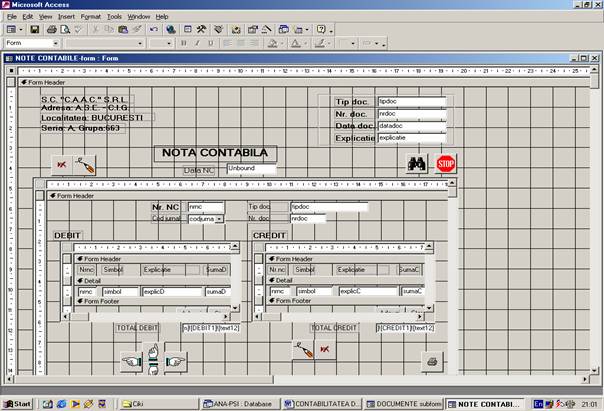Click the printer button in the subform
The width and height of the screenshot is (604, 411).
point(432,362)
